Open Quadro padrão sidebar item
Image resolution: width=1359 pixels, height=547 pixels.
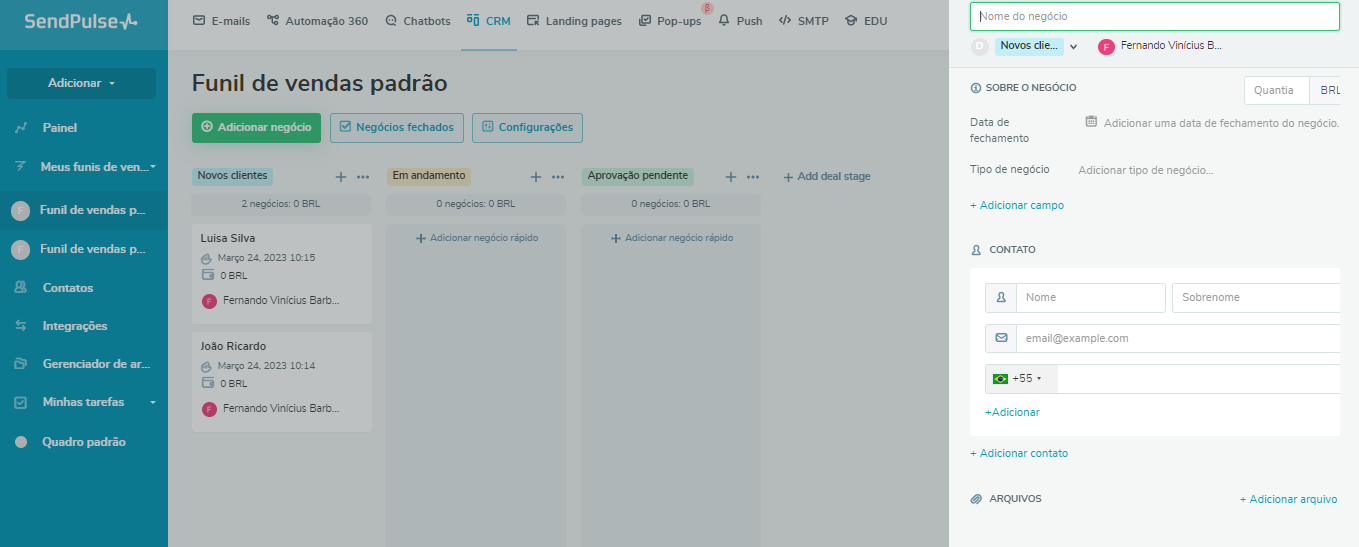[x=84, y=442]
